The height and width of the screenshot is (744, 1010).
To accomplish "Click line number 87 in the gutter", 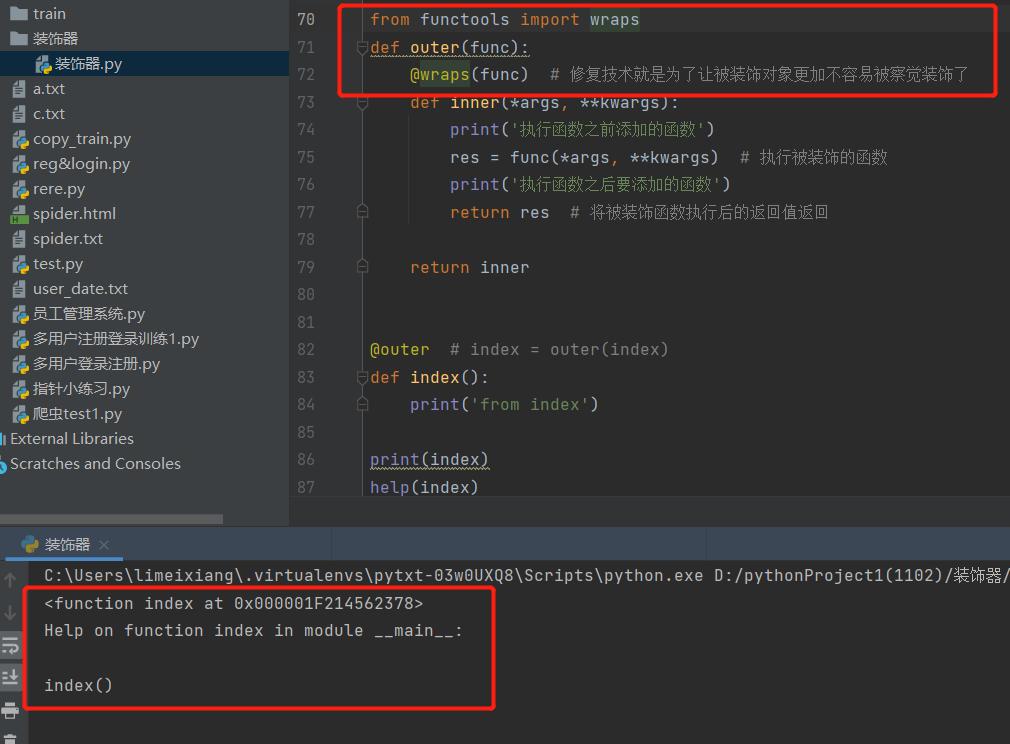I will click(306, 488).
